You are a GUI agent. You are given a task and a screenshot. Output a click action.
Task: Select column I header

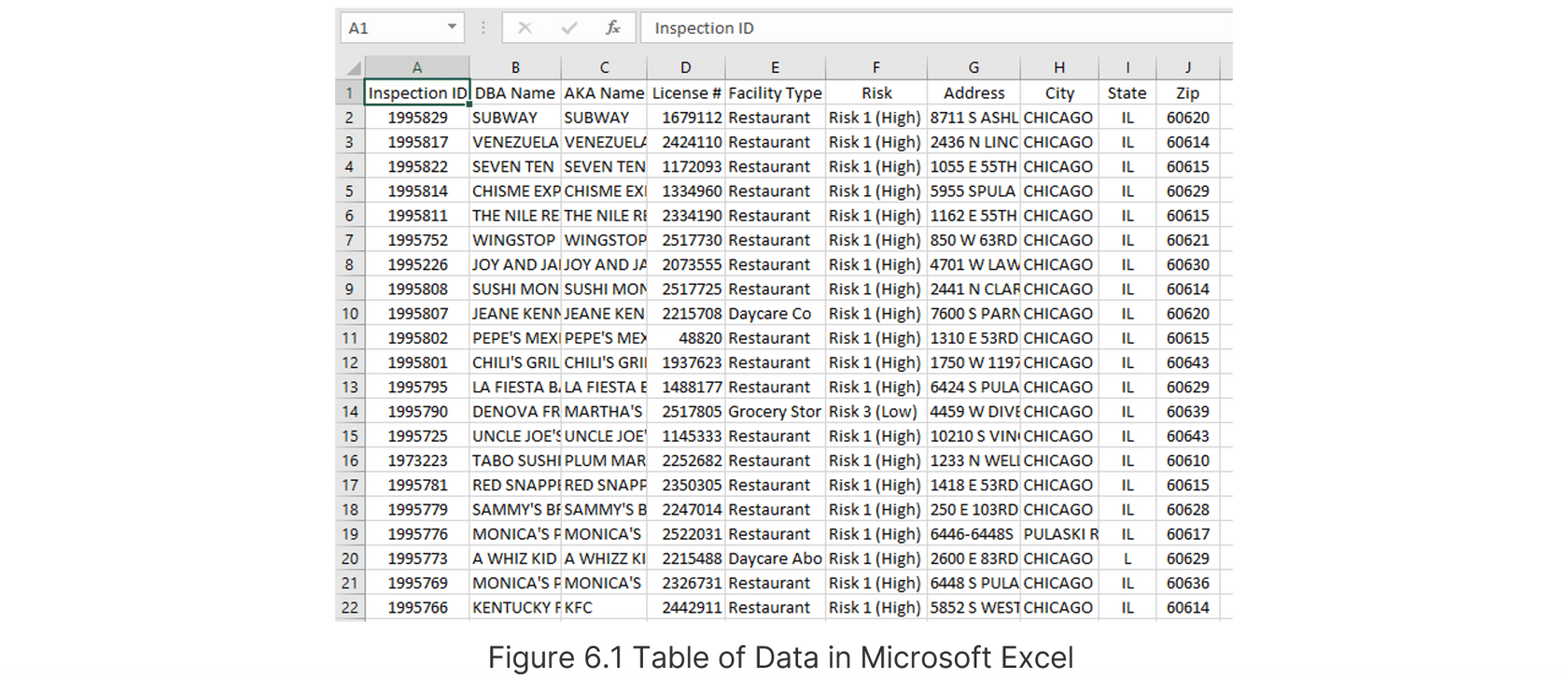[1127, 67]
